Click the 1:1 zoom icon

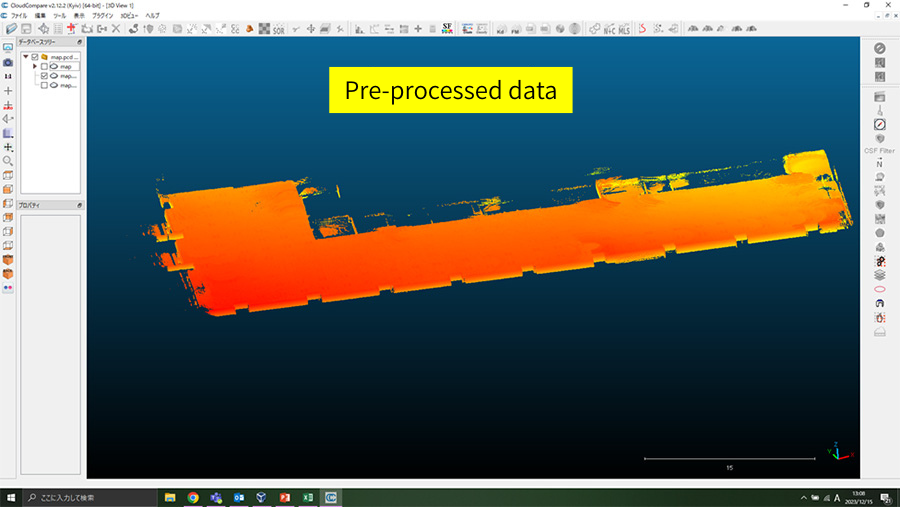coord(8,76)
